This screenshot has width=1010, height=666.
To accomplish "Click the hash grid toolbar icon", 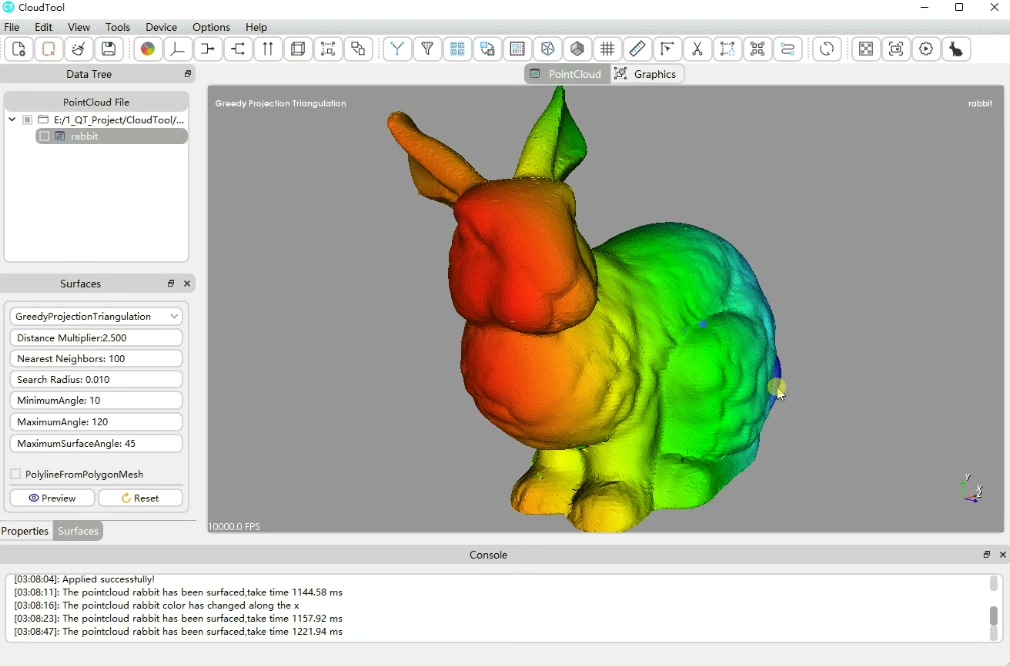I will pos(607,49).
